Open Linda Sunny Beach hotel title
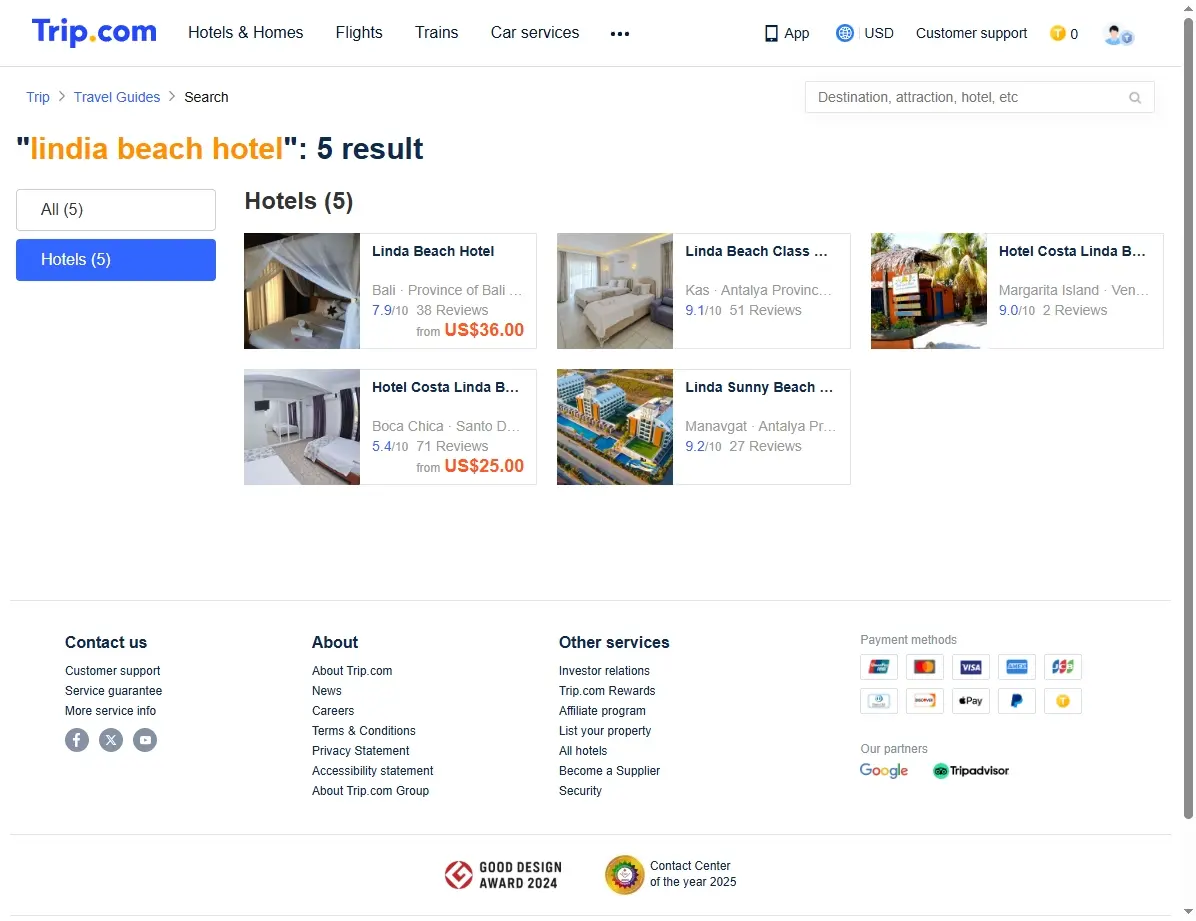Image resolution: width=1196 pixels, height=921 pixels. [758, 387]
